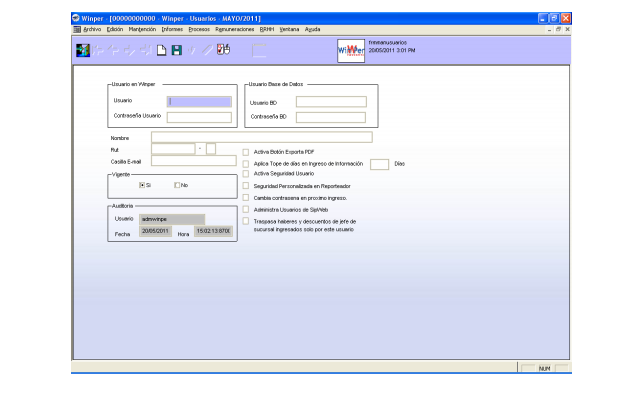Restore the inner Usuarios child window
Image resolution: width=619 pixels, height=395 pixels.
click(x=559, y=30)
